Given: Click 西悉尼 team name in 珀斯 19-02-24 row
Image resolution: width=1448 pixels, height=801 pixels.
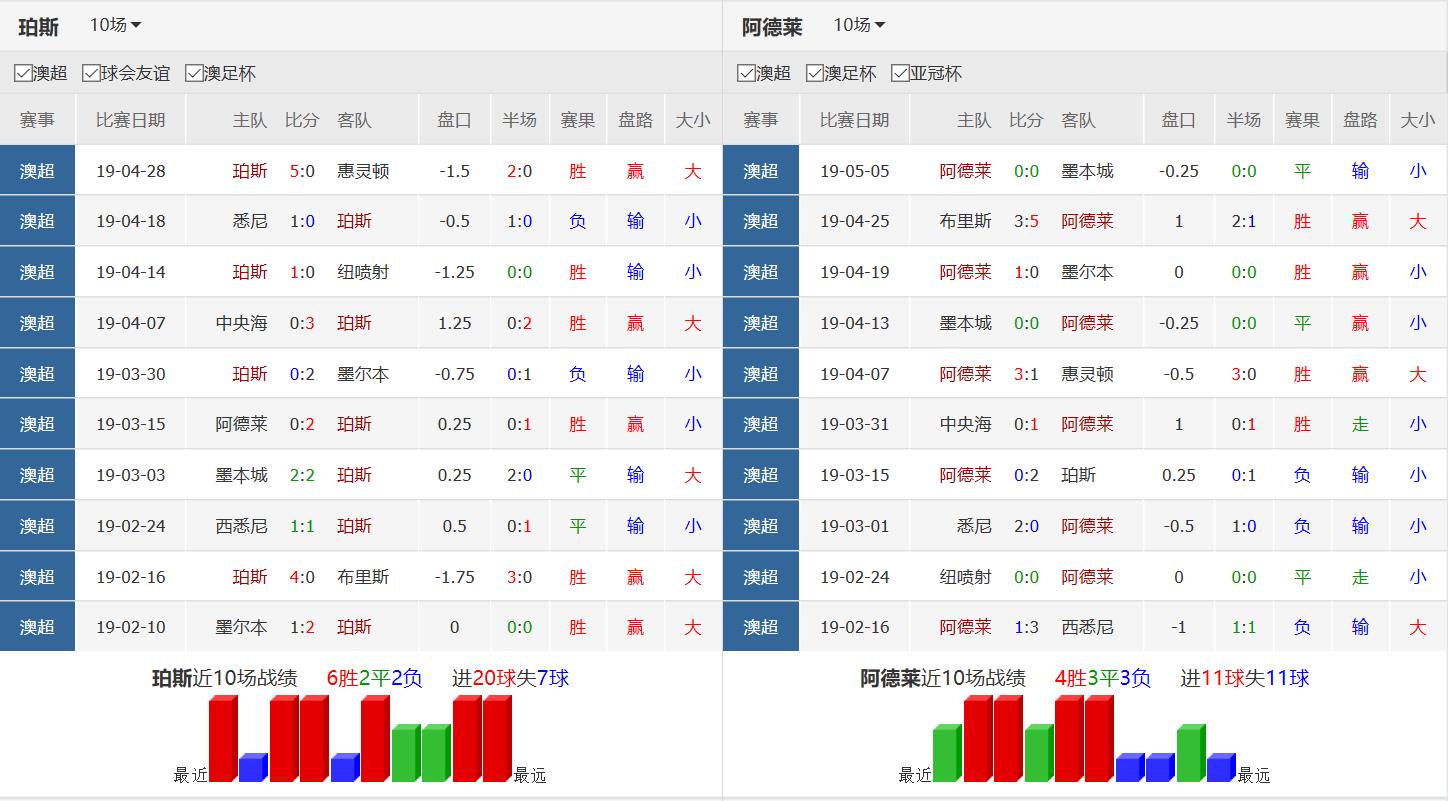Looking at the screenshot, I should click(241, 526).
